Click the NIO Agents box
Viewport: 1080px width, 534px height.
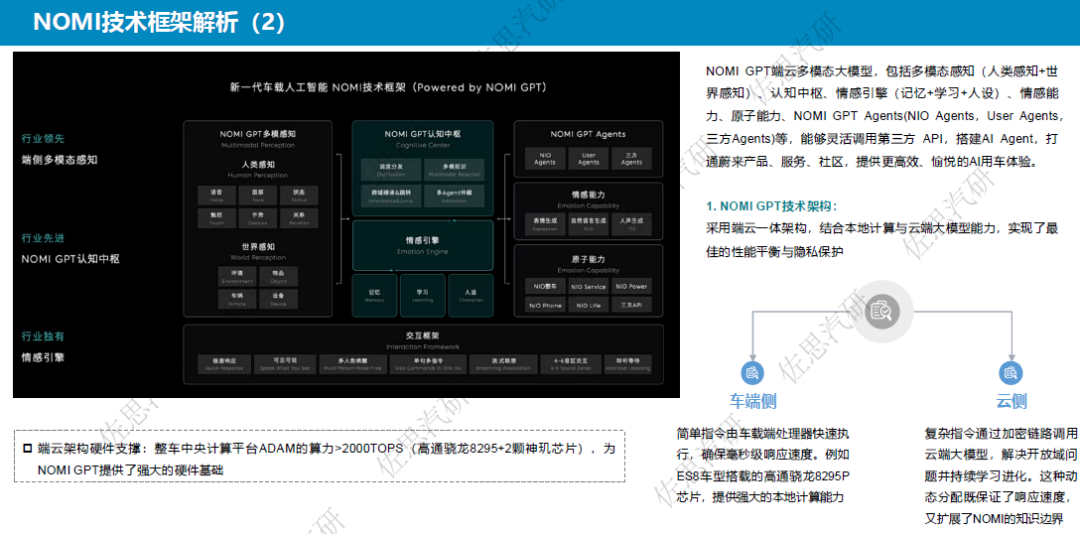click(x=545, y=158)
